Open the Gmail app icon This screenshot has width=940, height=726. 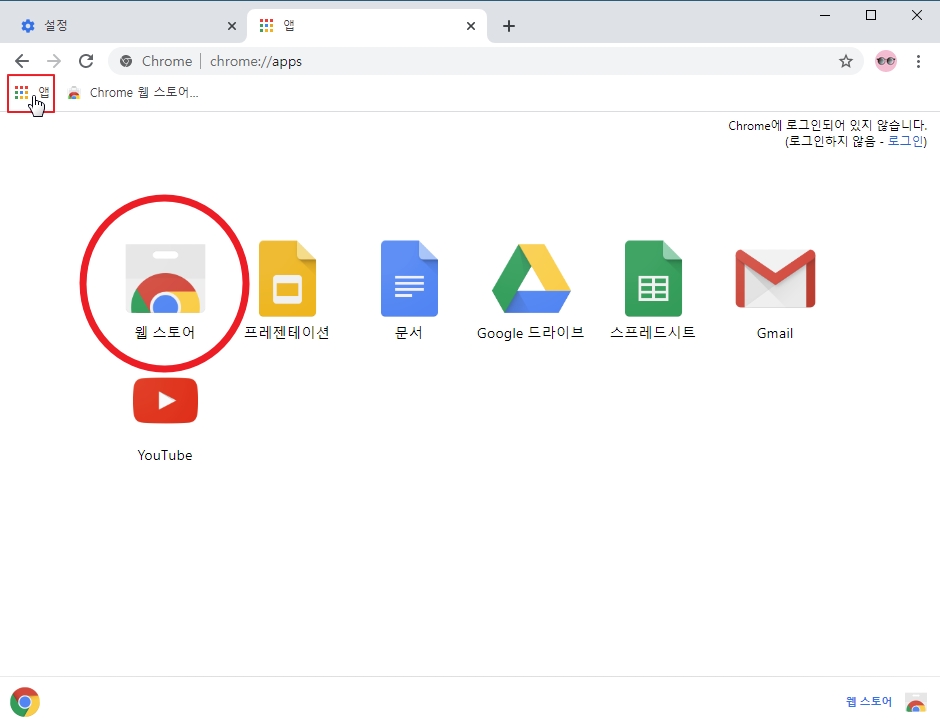775,278
